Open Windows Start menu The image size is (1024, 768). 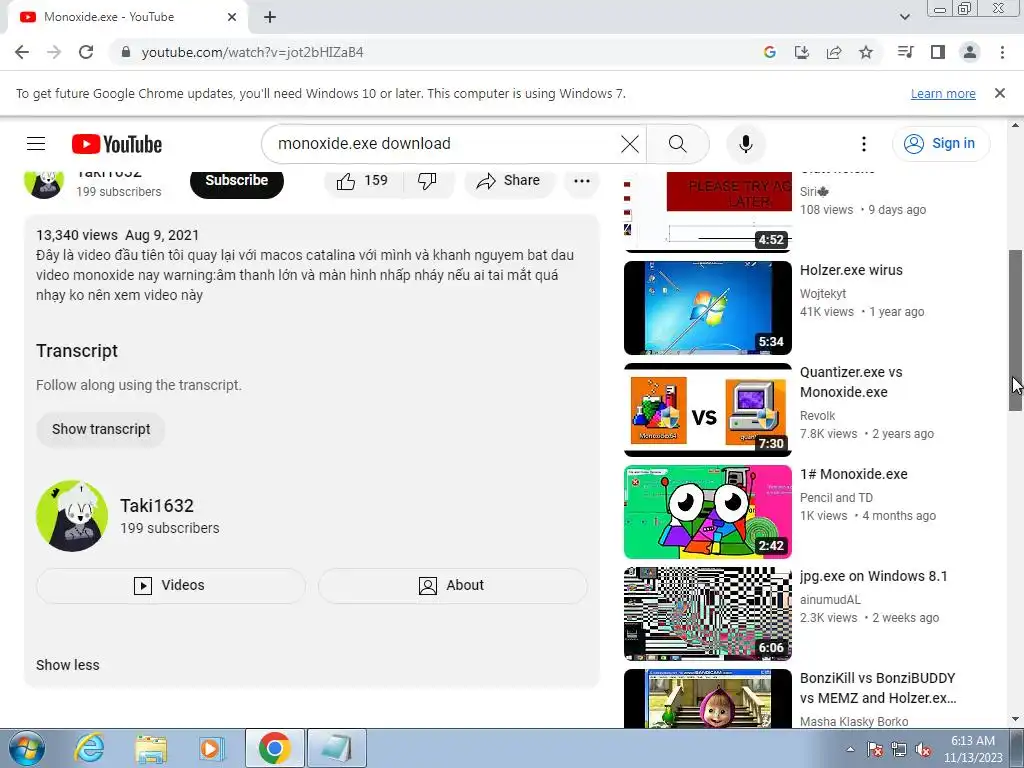tap(27, 748)
